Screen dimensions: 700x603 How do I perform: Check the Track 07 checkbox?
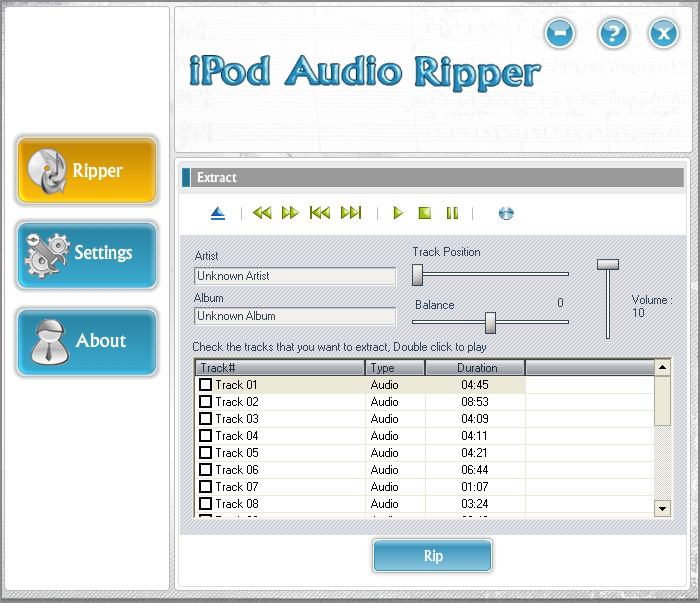[205, 486]
